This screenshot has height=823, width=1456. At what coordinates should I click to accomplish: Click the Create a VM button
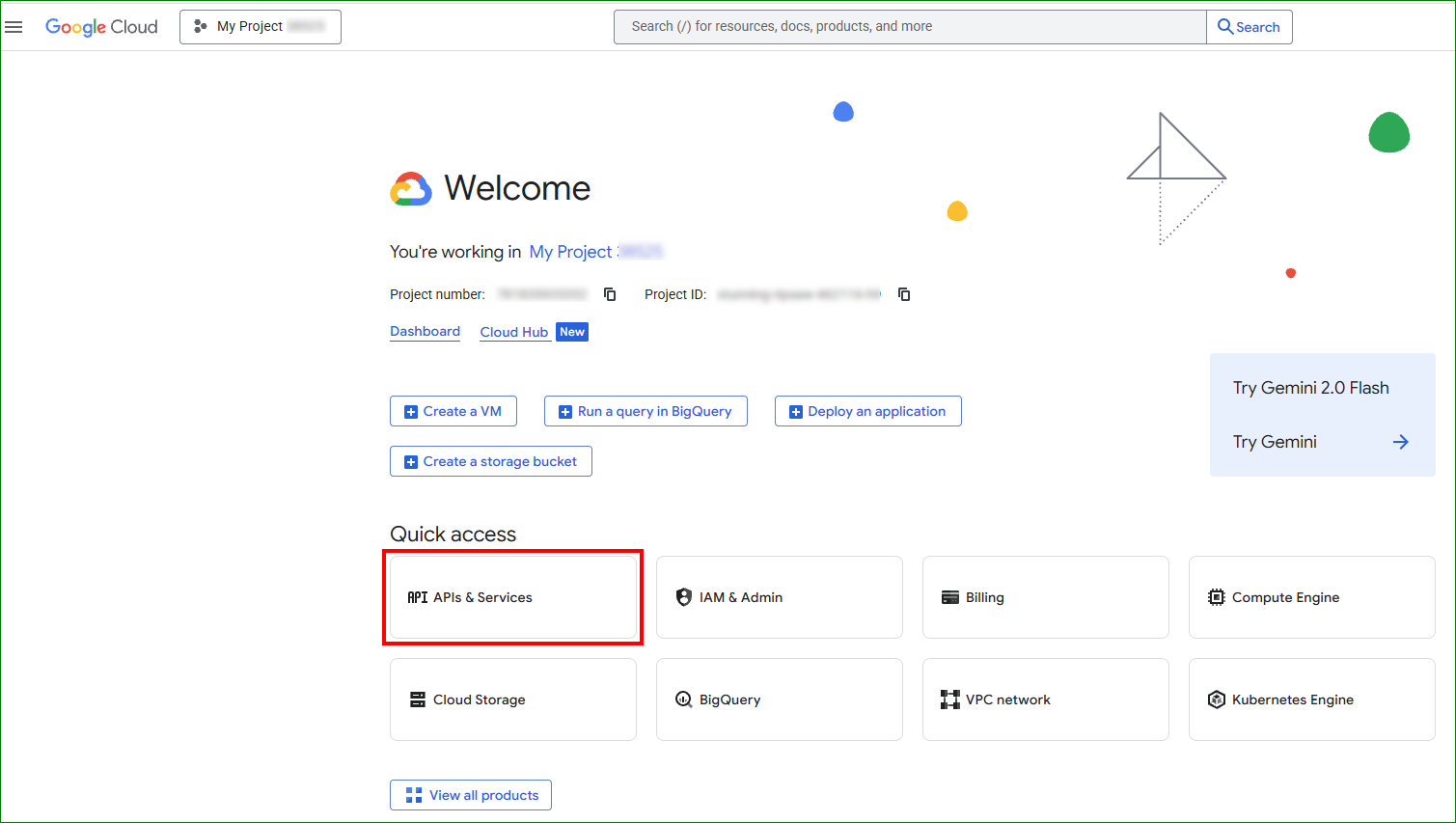click(453, 411)
